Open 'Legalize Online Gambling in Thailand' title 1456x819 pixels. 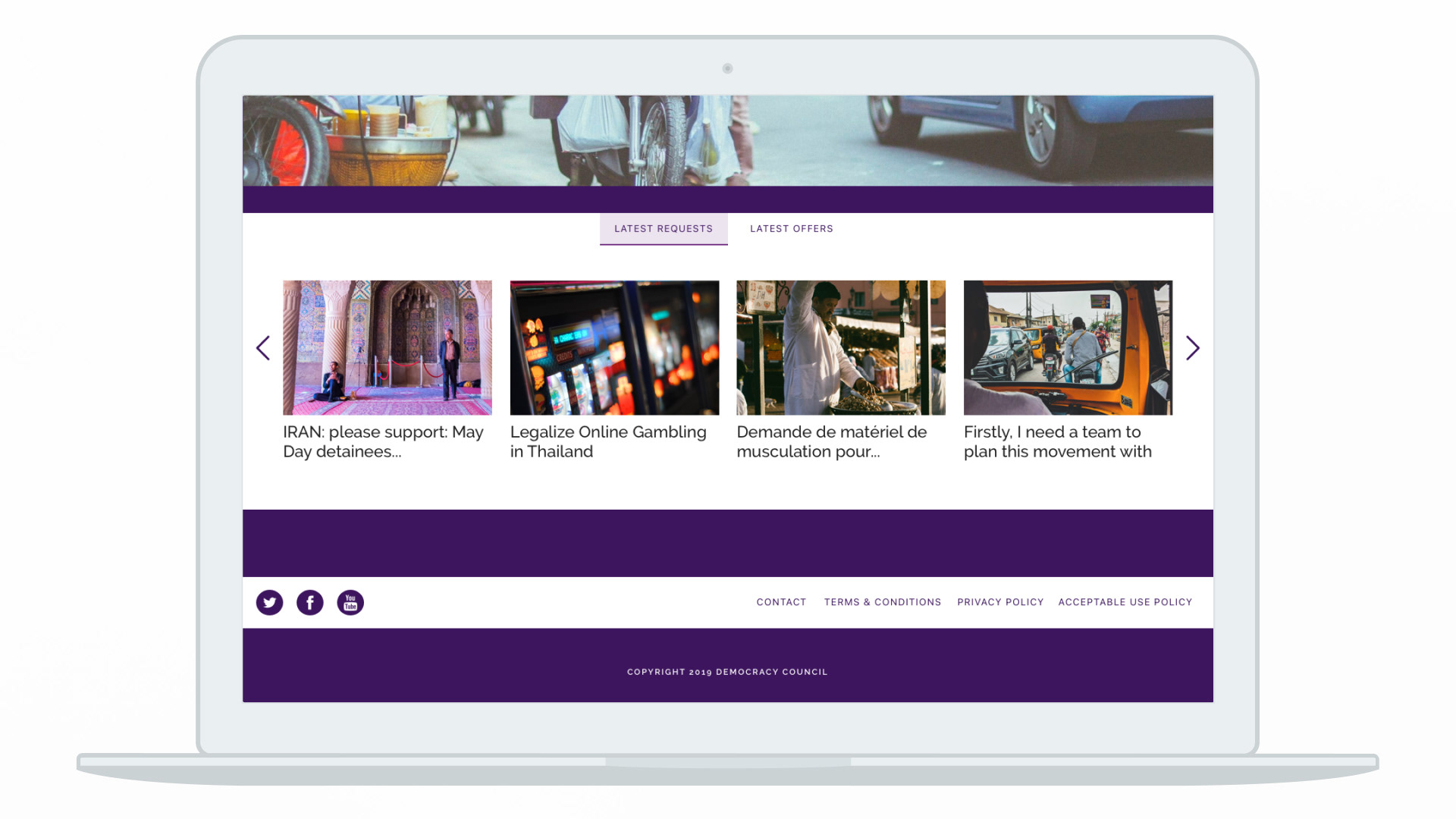tap(608, 441)
